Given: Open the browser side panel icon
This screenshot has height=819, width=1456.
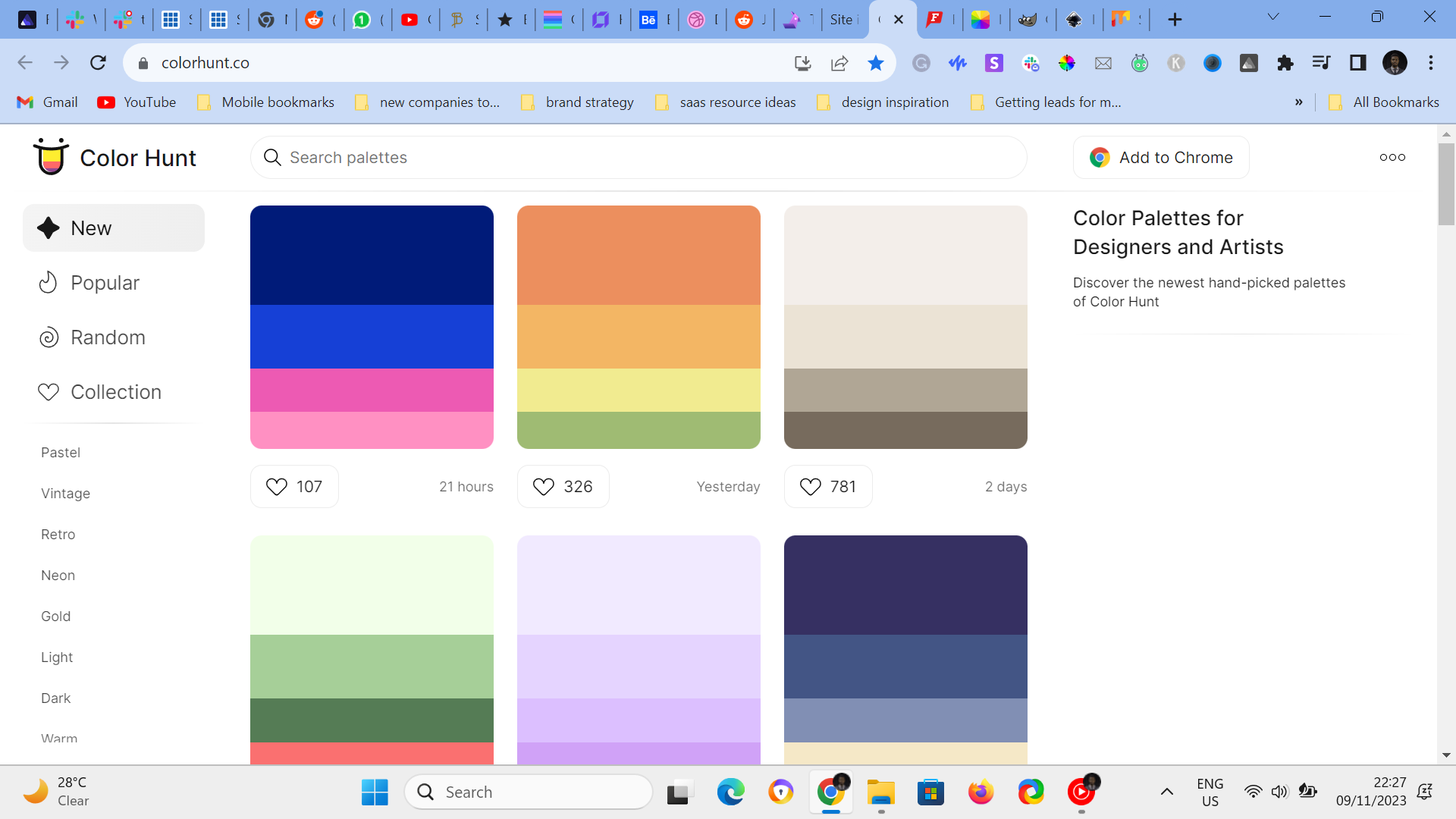Looking at the screenshot, I should click(x=1357, y=63).
